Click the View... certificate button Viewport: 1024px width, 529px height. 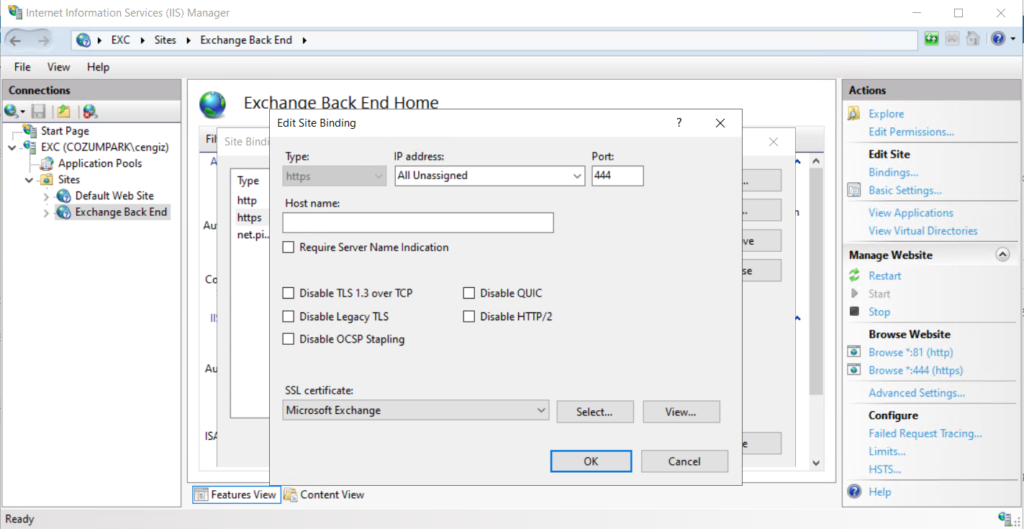pos(681,412)
